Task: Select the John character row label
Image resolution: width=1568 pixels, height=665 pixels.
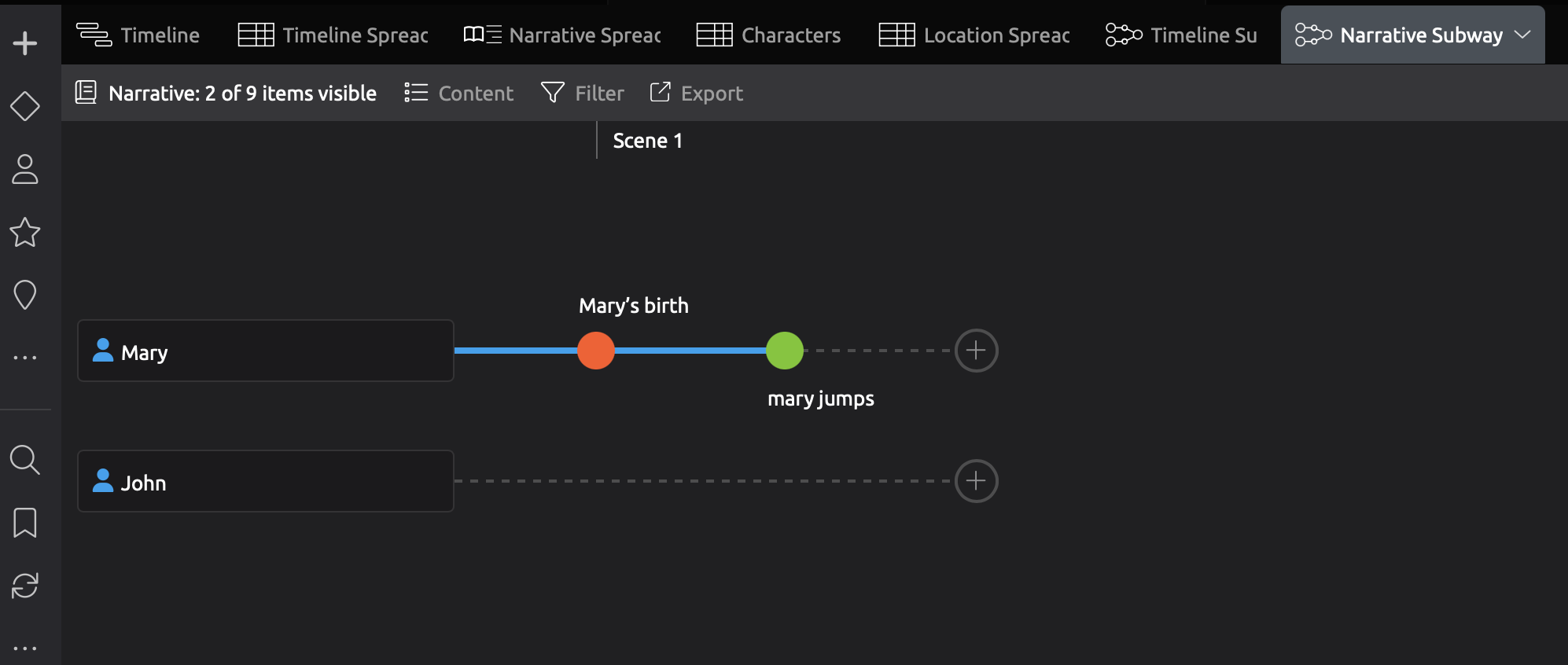Action: (265, 481)
